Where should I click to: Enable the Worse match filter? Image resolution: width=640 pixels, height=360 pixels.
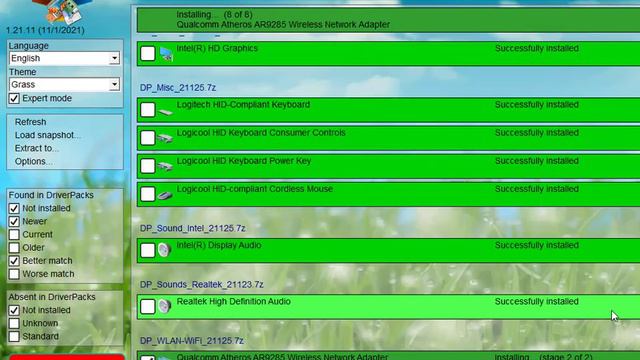click(x=14, y=273)
